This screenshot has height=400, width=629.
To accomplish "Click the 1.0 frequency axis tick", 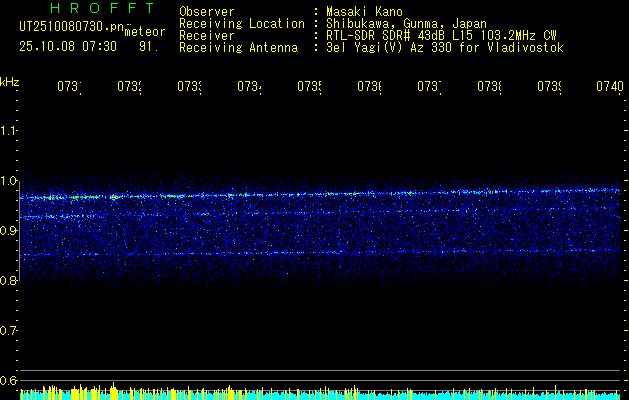I will pos(9,181).
